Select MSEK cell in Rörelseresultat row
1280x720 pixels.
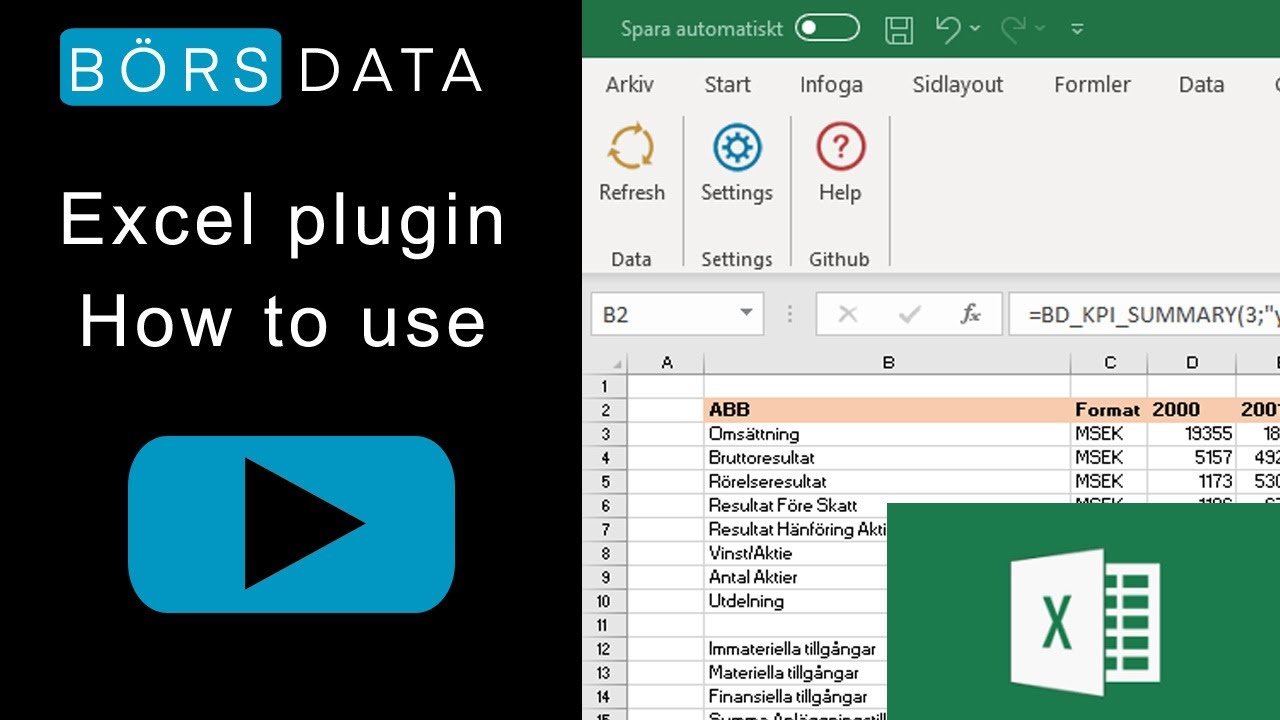tap(1109, 482)
